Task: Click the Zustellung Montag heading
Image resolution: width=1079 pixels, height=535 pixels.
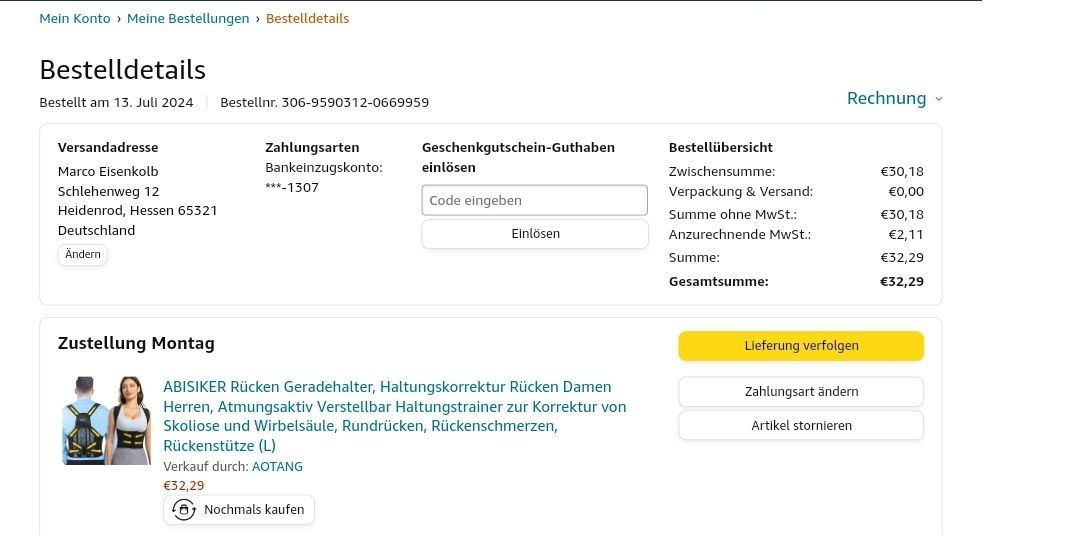Action: [136, 343]
